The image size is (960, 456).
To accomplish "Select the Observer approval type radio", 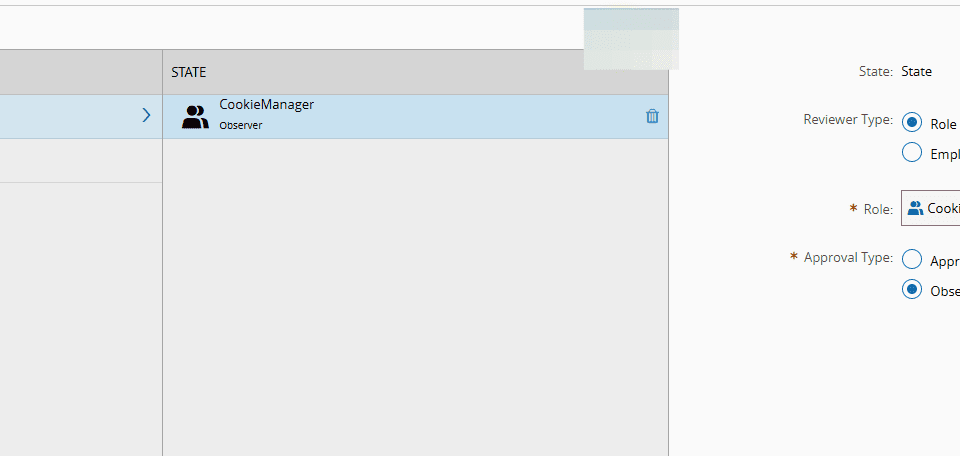I will (912, 290).
